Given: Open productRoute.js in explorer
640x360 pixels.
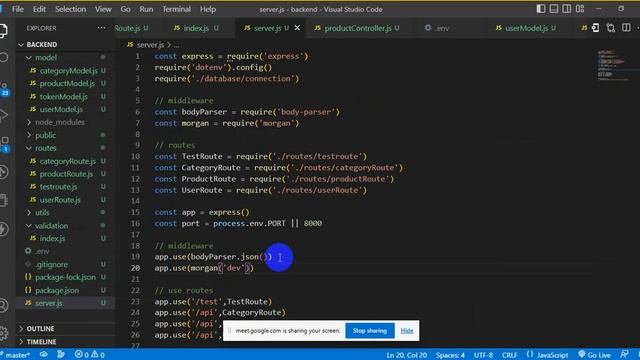Looking at the screenshot, I should pyautogui.click(x=66, y=174).
